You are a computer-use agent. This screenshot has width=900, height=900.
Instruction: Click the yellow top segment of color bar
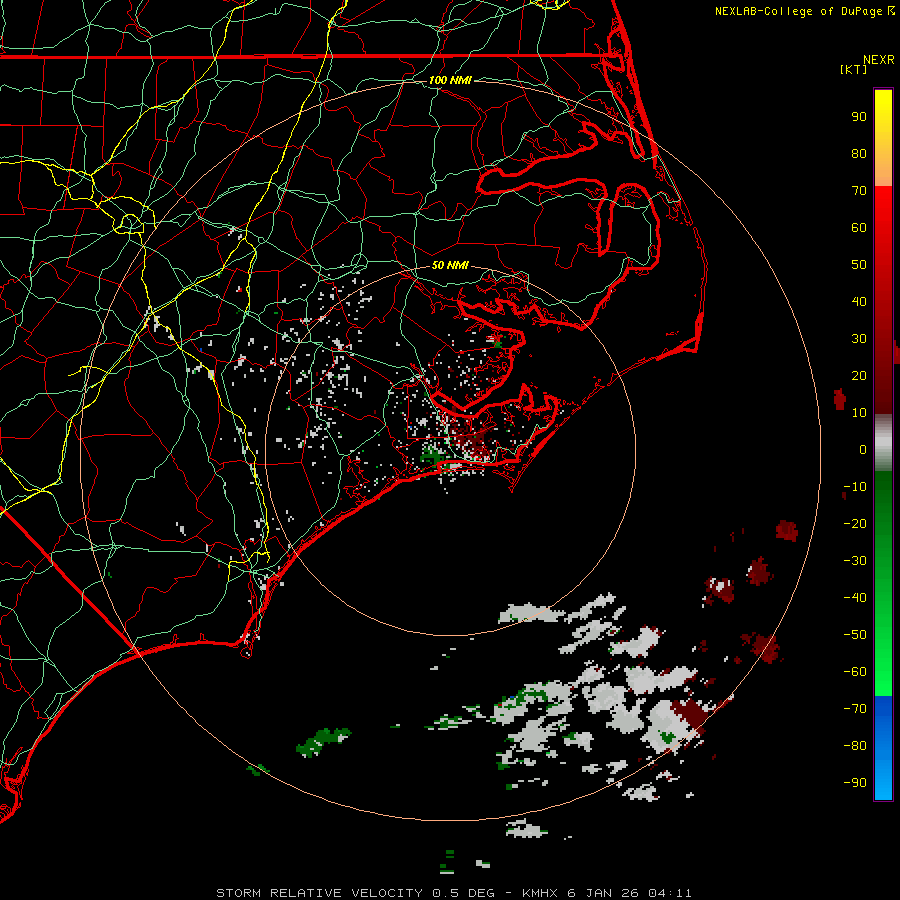click(883, 138)
